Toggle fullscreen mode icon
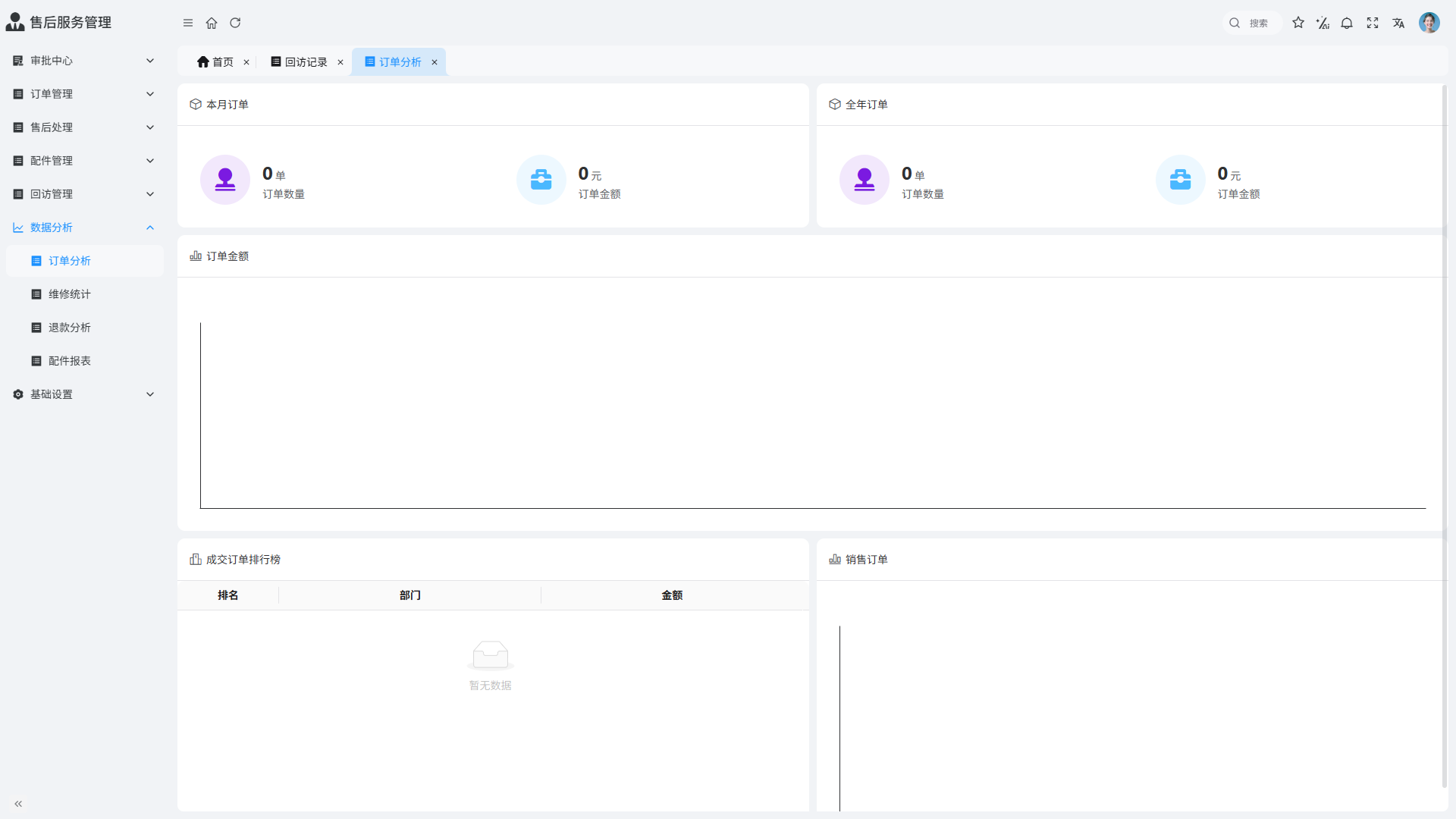1456x819 pixels. (x=1373, y=23)
